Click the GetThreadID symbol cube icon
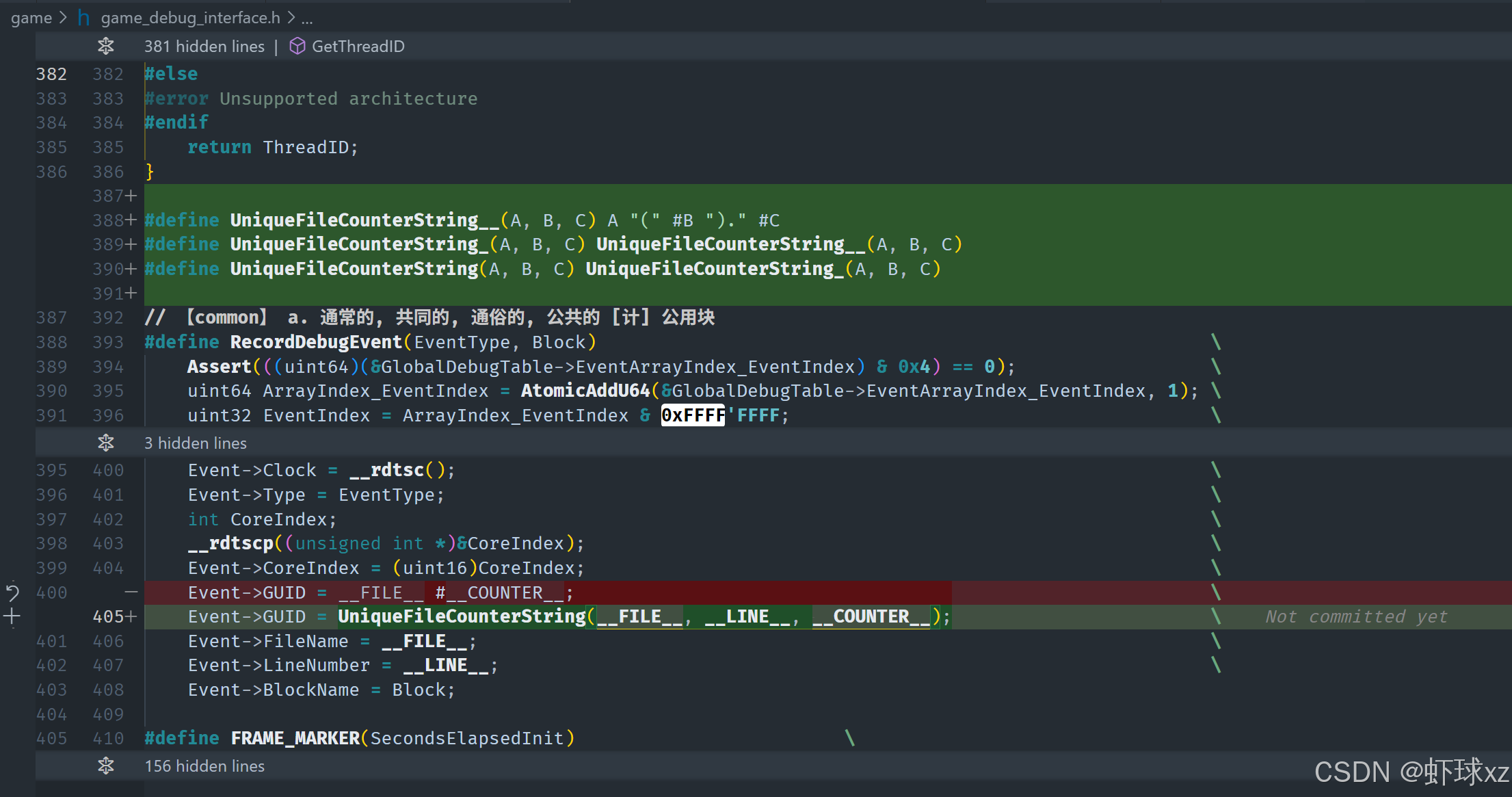 click(x=297, y=46)
